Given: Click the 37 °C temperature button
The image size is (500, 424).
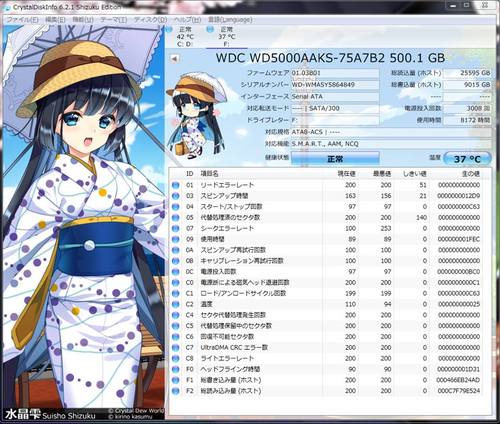Looking at the screenshot, I should point(467,159).
